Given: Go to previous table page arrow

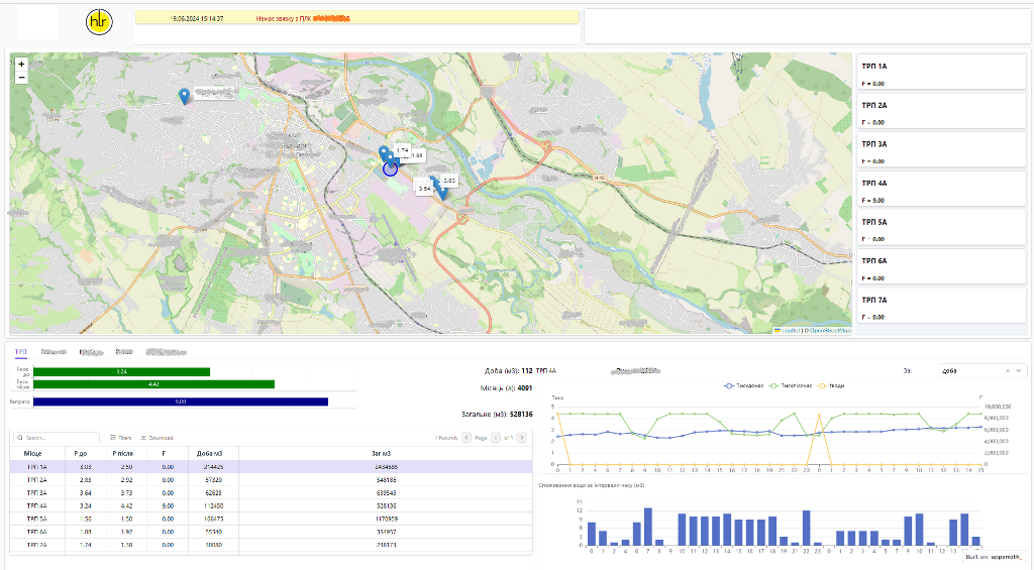Looking at the screenshot, I should [x=466, y=437].
